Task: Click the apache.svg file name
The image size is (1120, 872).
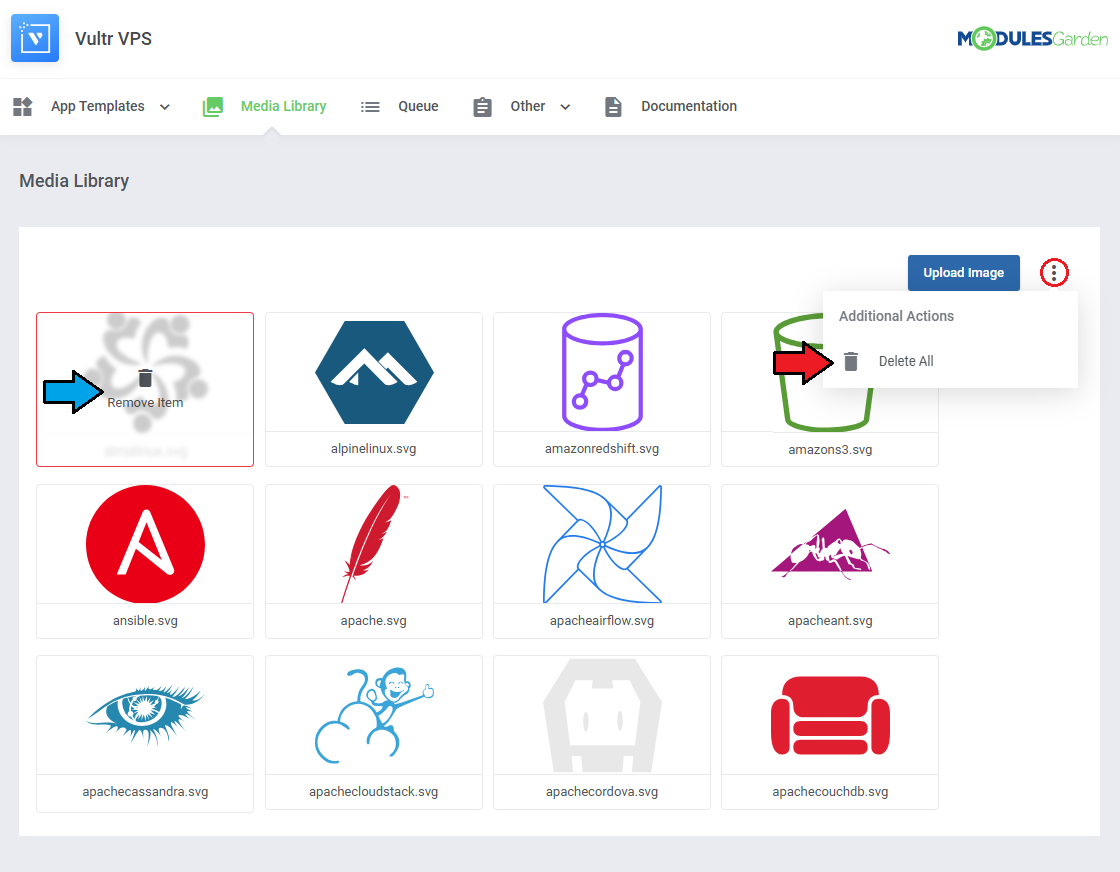Action: tap(374, 621)
